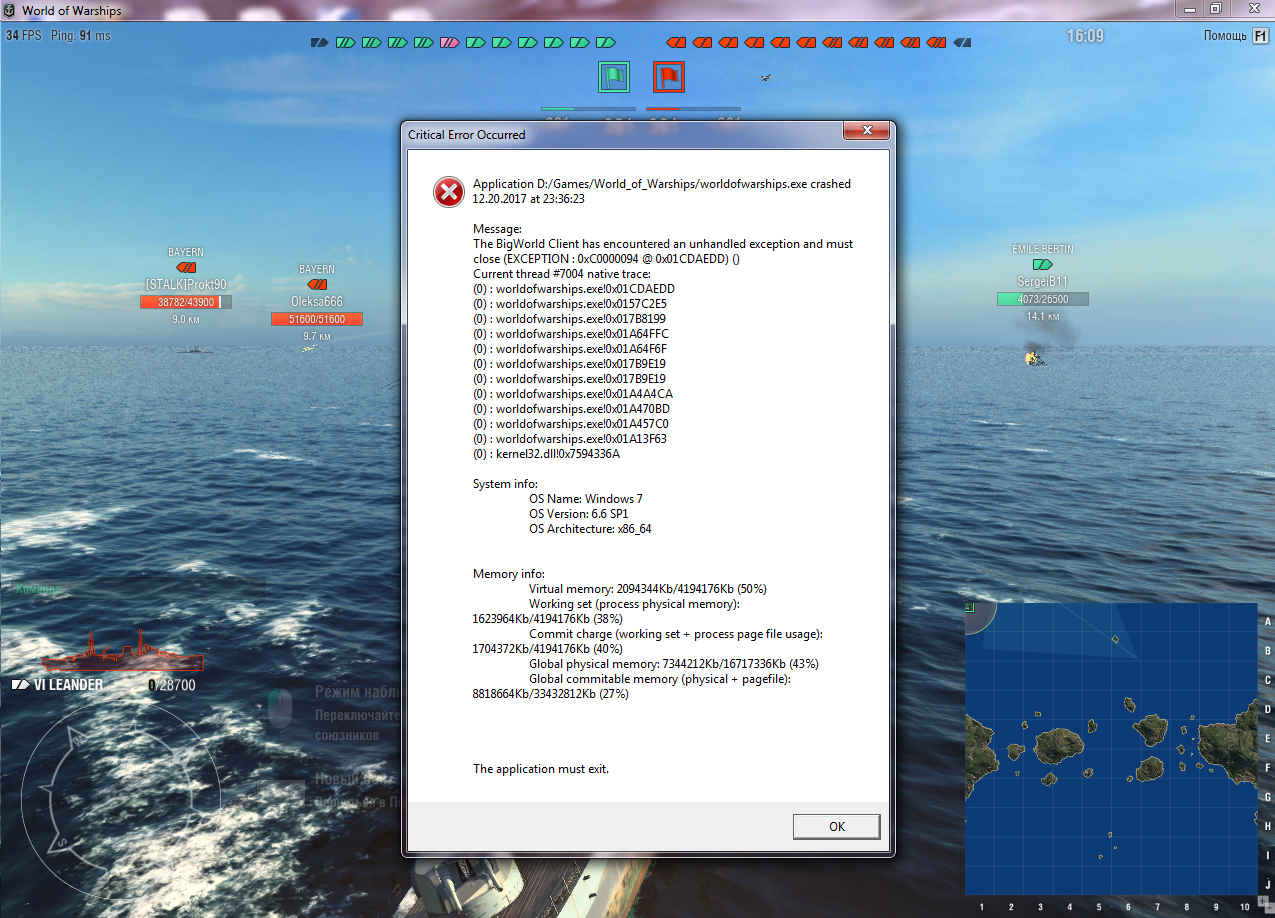Select allied Émile Bertin SergeiB11 marker
Screen dimensions: 1275x918
tap(1042, 265)
